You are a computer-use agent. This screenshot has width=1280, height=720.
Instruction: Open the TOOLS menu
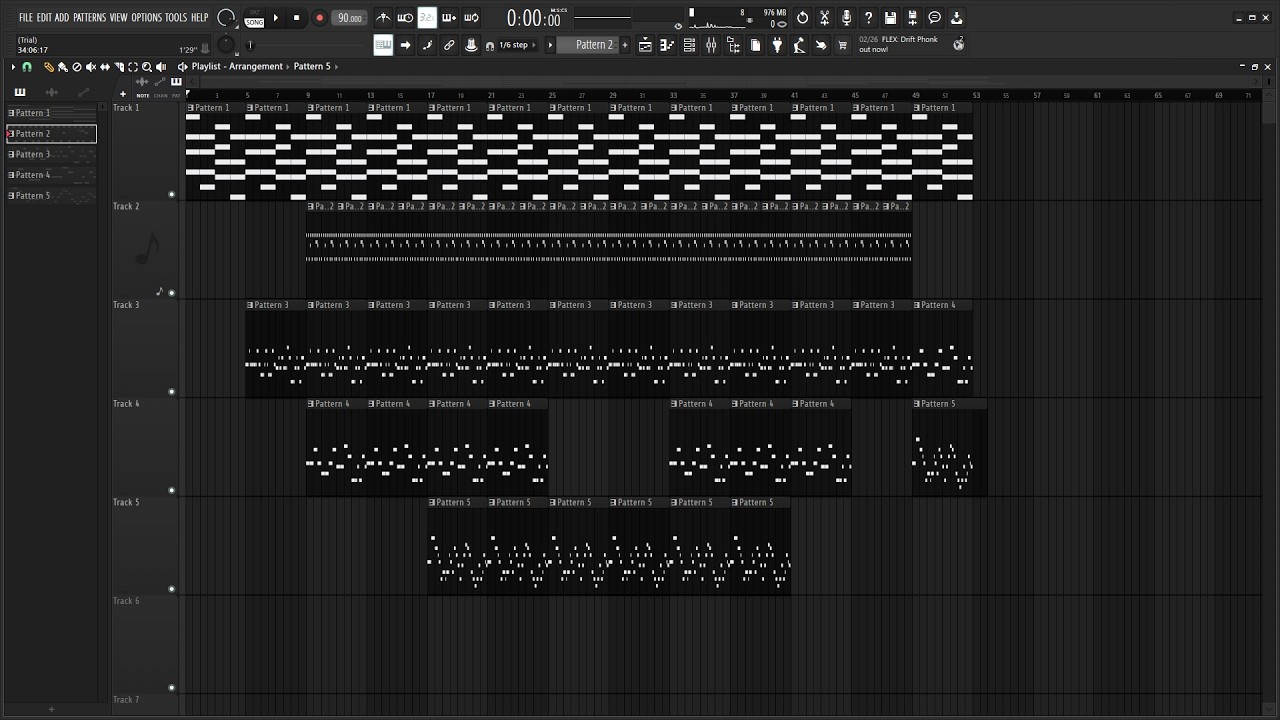coord(175,18)
